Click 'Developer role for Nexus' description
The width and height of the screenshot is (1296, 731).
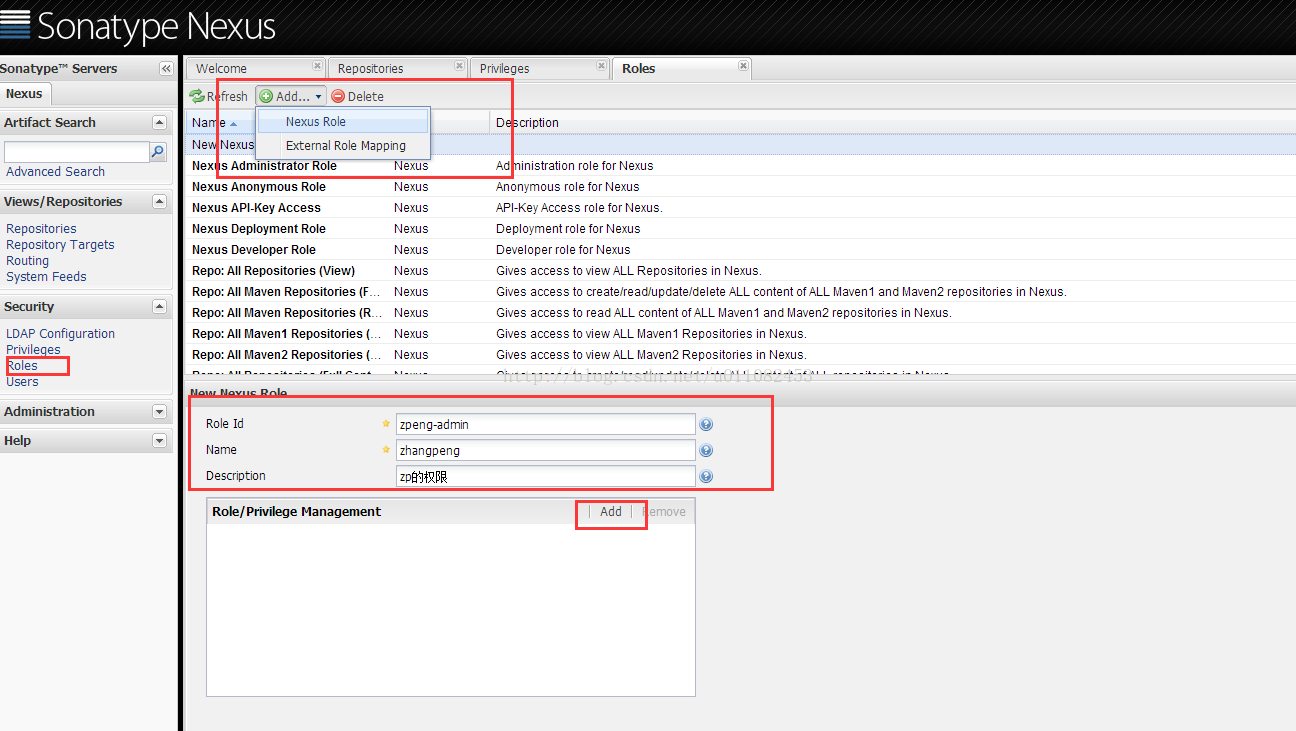click(563, 250)
